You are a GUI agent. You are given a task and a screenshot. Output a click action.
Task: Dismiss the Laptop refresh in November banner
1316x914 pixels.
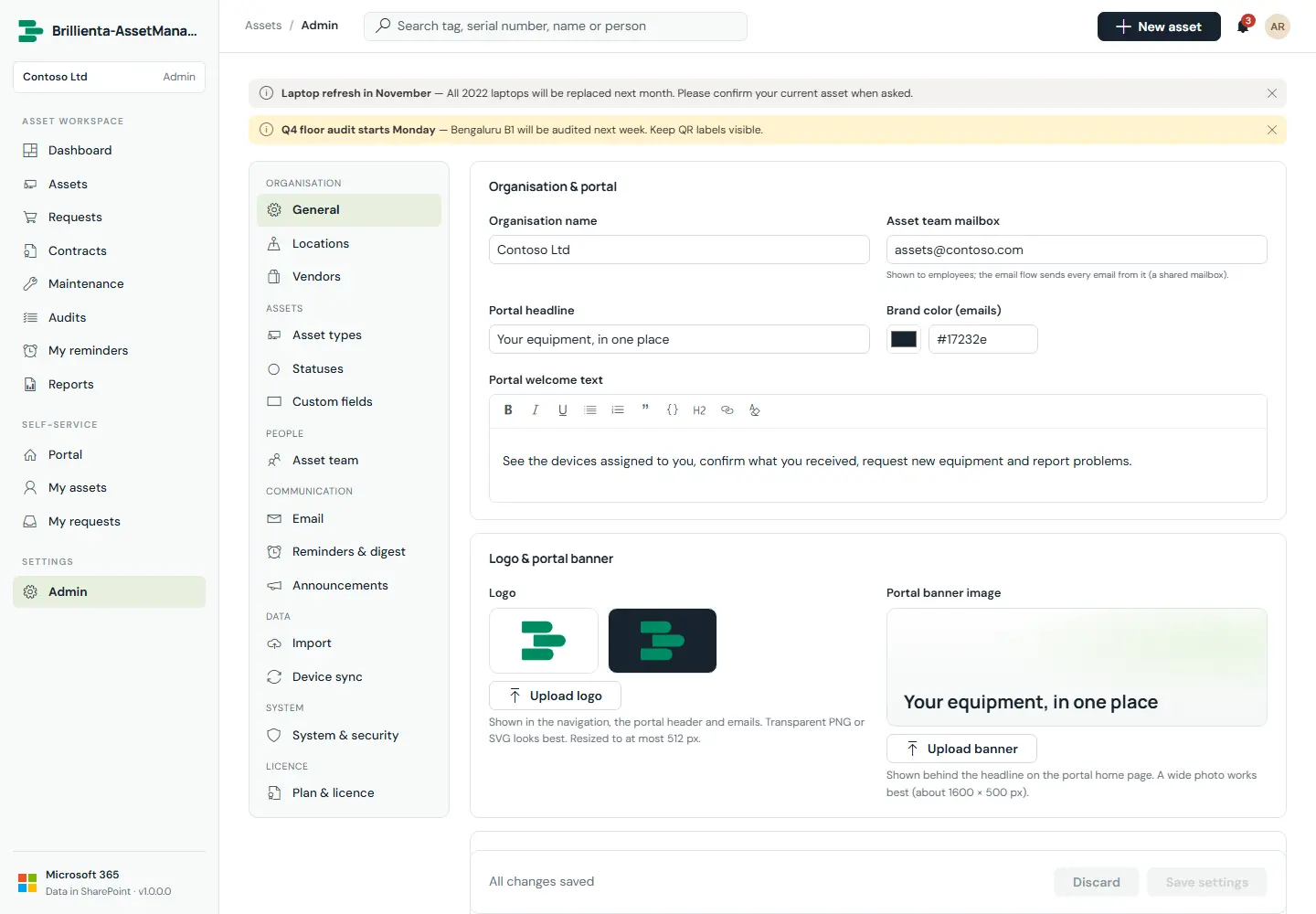point(1272,93)
